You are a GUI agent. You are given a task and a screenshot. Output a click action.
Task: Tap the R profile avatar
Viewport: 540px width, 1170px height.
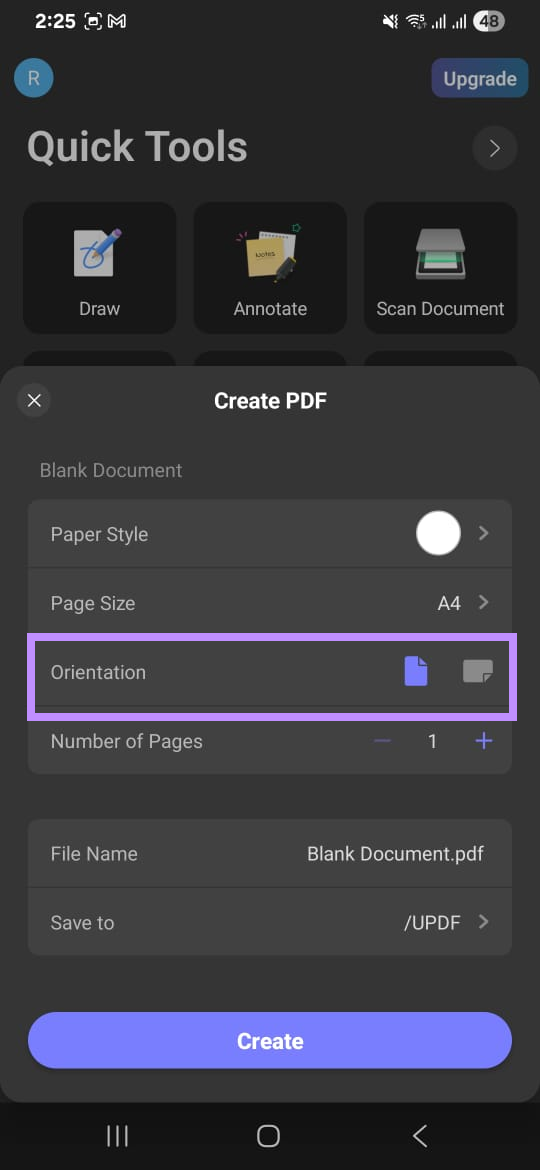pyautogui.click(x=34, y=78)
